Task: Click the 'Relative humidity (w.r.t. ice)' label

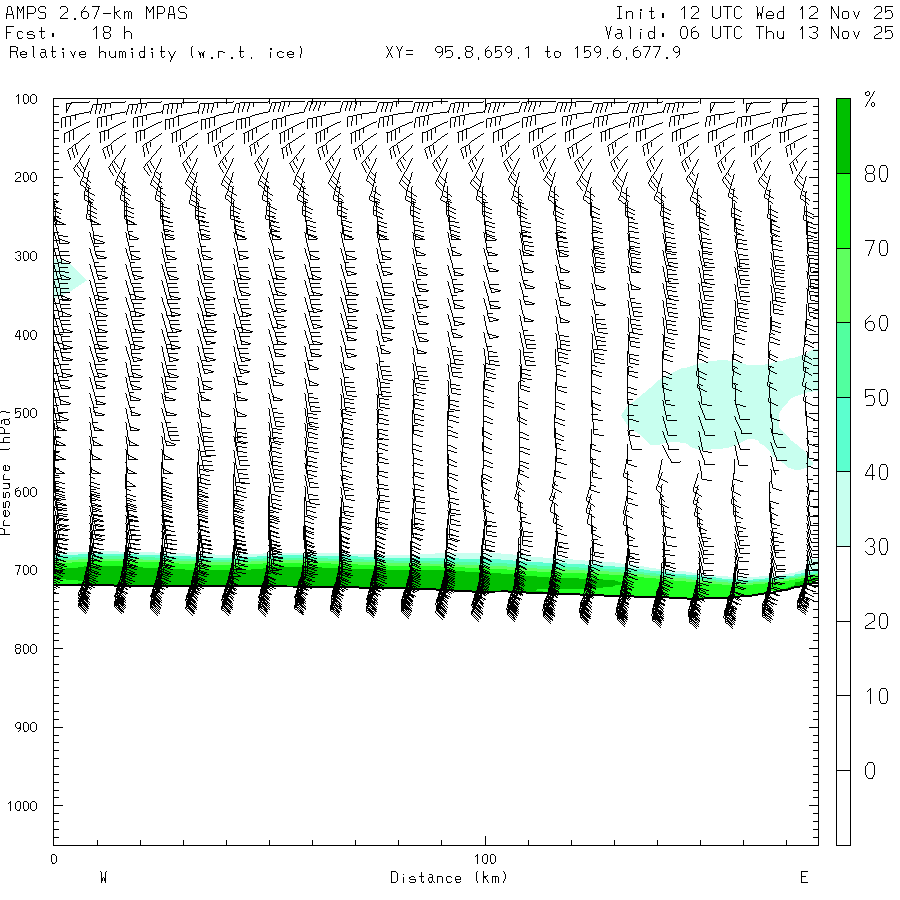Action: click(156, 52)
